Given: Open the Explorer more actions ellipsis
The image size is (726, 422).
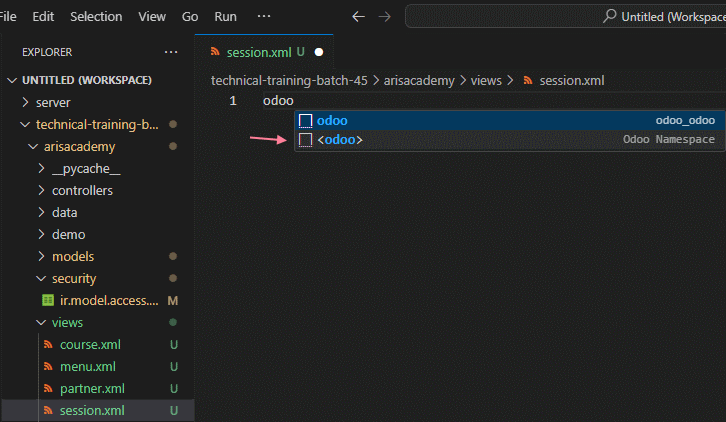Looking at the screenshot, I should point(171,52).
